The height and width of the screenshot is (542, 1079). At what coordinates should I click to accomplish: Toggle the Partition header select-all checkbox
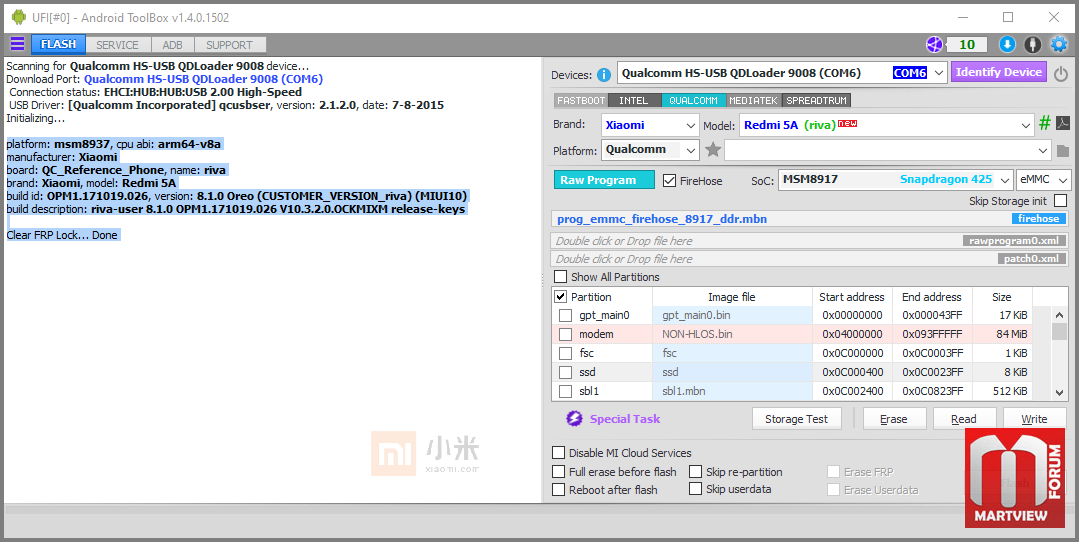pyautogui.click(x=561, y=296)
